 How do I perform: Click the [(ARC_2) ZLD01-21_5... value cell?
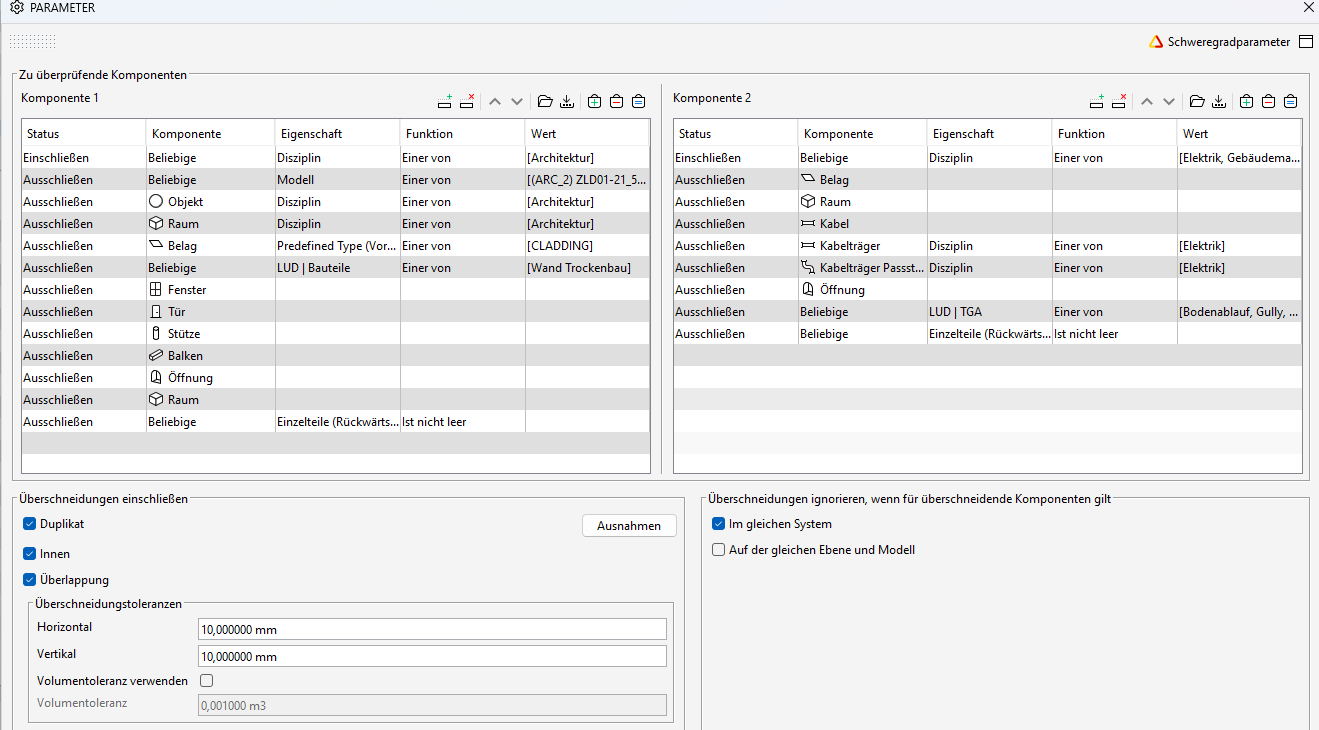(587, 180)
